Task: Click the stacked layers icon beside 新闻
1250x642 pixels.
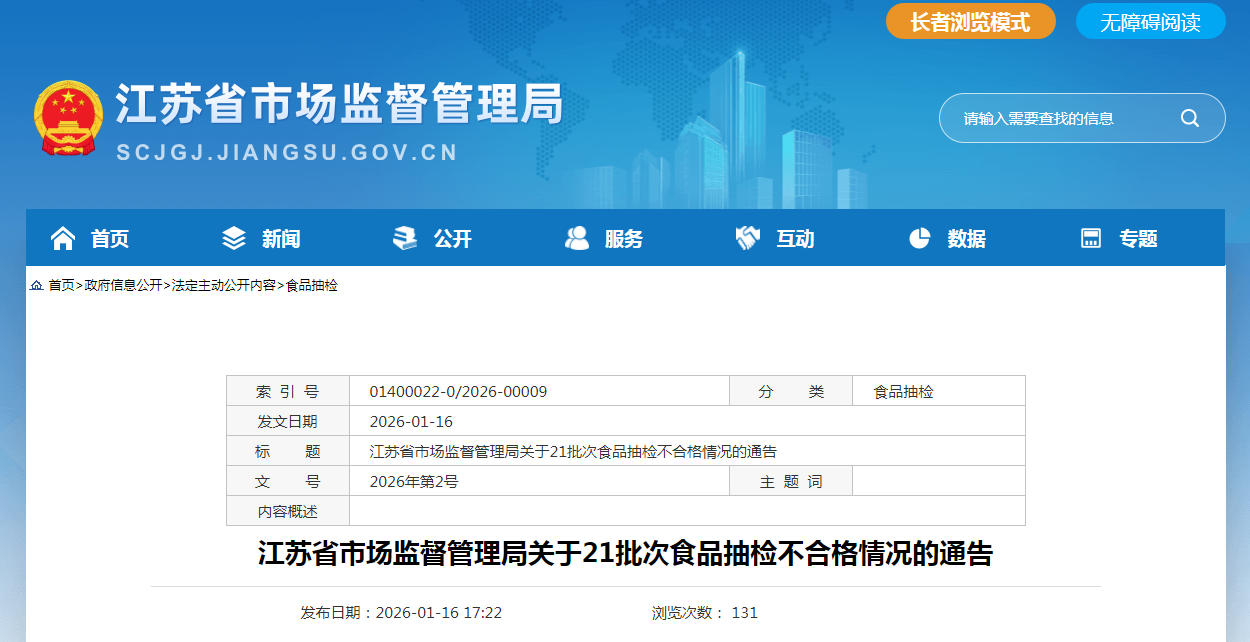Action: click(234, 238)
